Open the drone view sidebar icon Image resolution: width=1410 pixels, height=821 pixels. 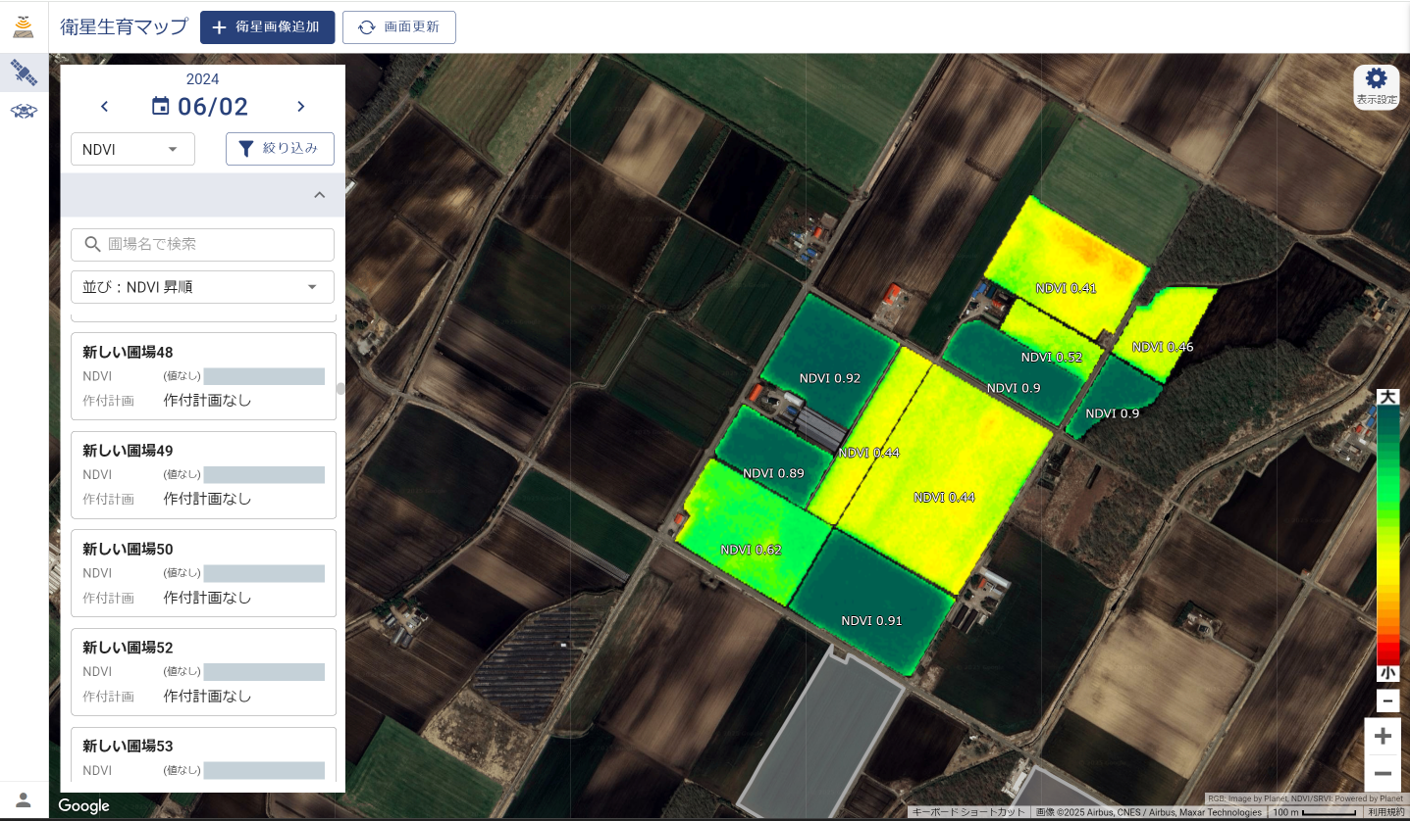click(x=24, y=111)
